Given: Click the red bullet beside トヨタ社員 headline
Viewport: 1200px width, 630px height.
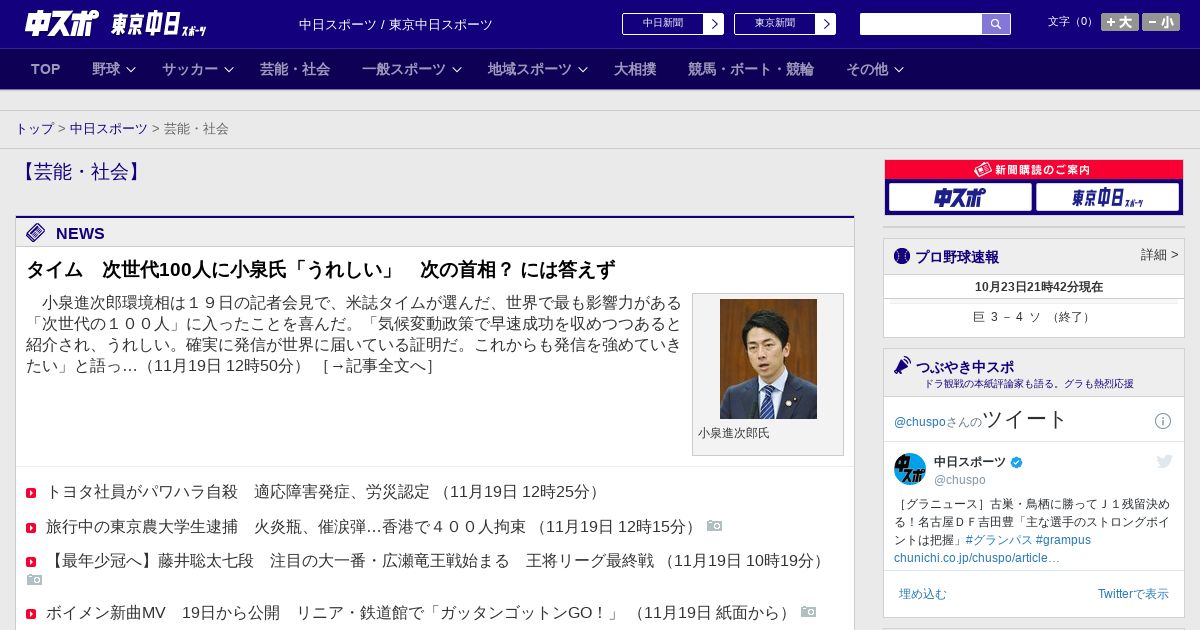Looking at the screenshot, I should click(x=31, y=493).
